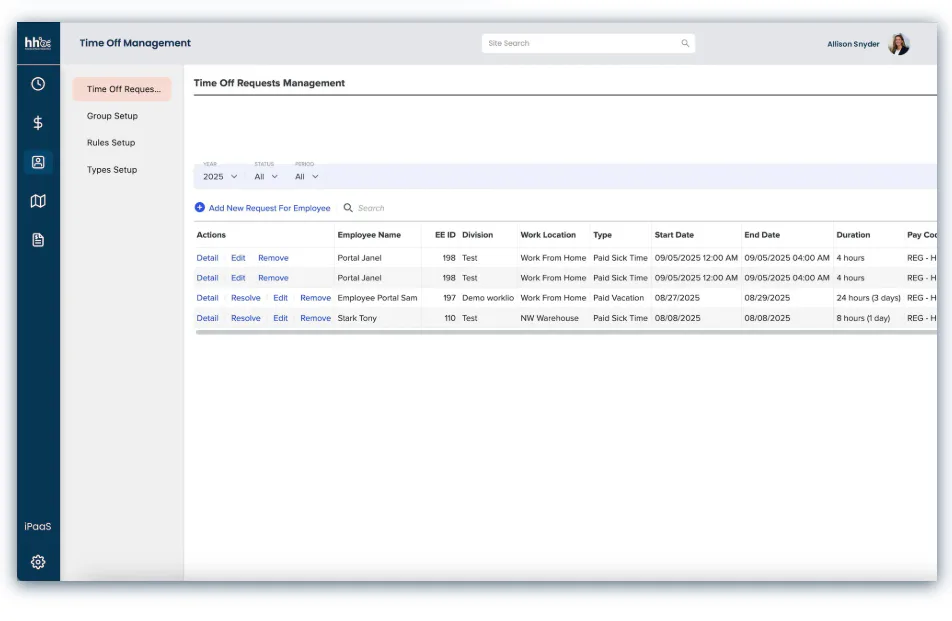
Task: Expand the Year 2025 dropdown
Action: [x=220, y=177]
